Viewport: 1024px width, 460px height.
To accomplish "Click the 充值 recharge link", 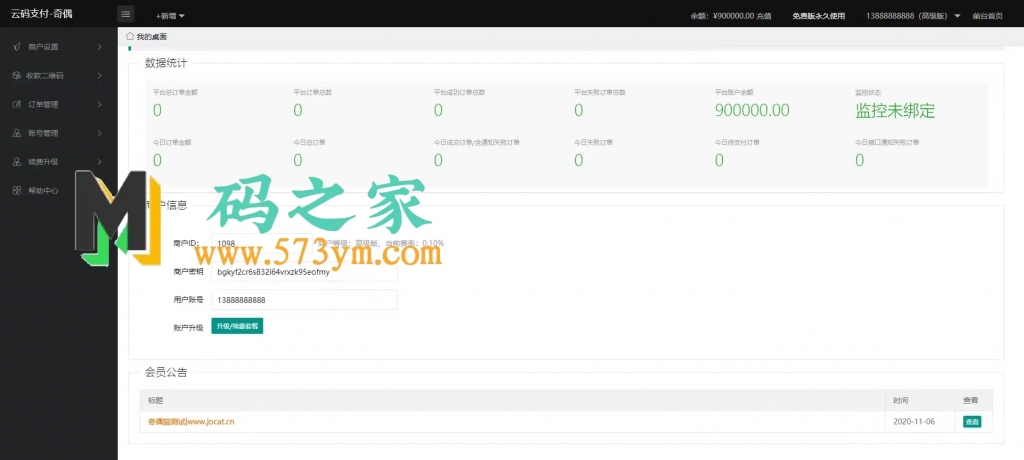I will [763, 16].
